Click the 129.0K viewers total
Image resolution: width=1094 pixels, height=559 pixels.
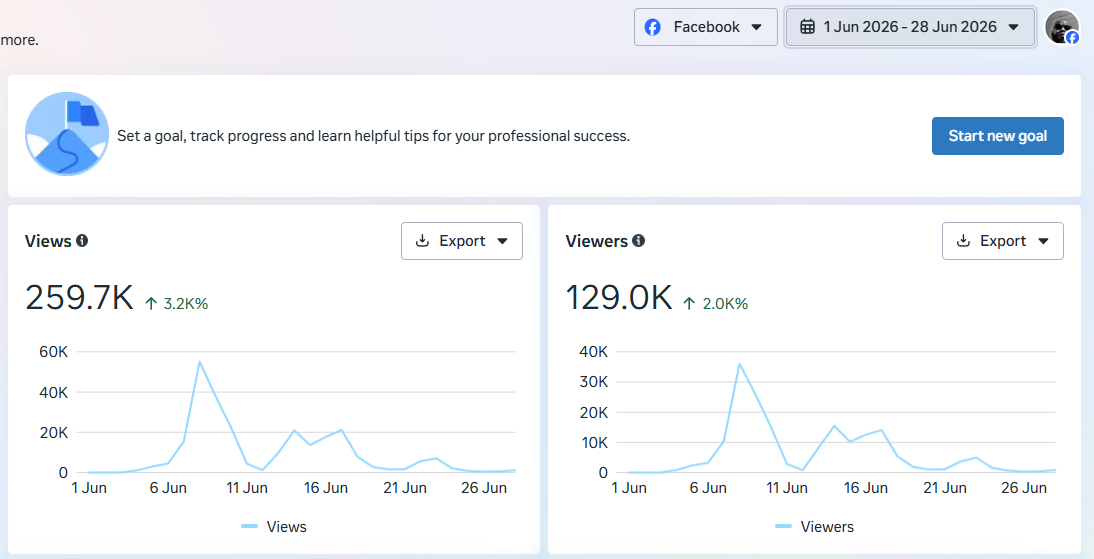[x=619, y=298]
